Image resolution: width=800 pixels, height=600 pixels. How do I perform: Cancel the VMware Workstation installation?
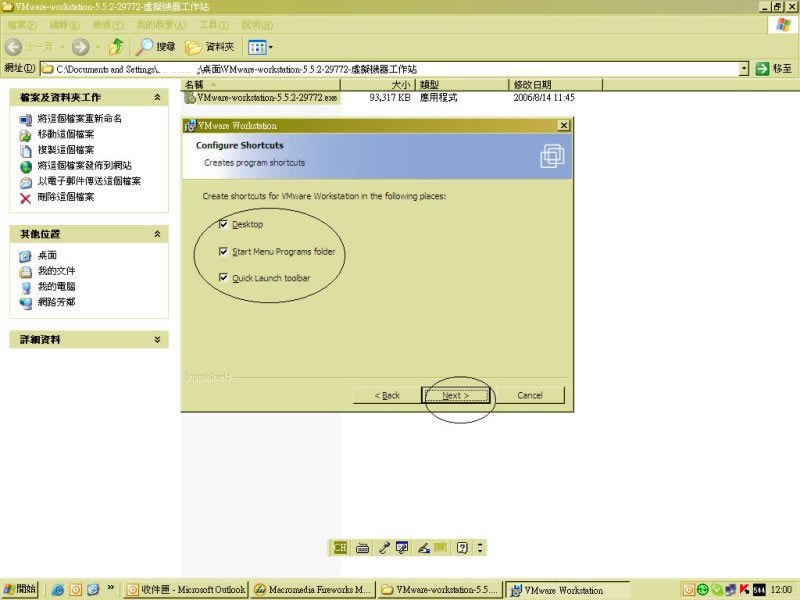coord(530,395)
